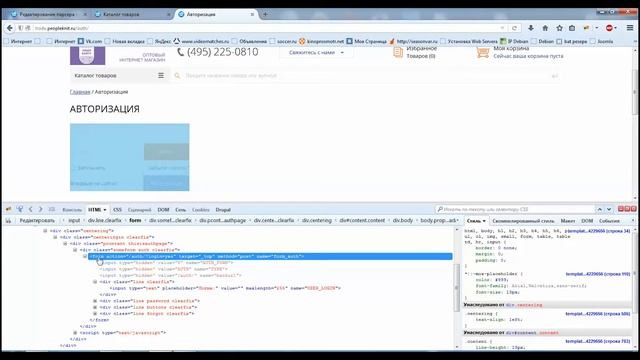Image resolution: width=640 pixels, height=360 pixels.
Task: Open the Firebug CSS panel tab
Action: click(x=118, y=209)
